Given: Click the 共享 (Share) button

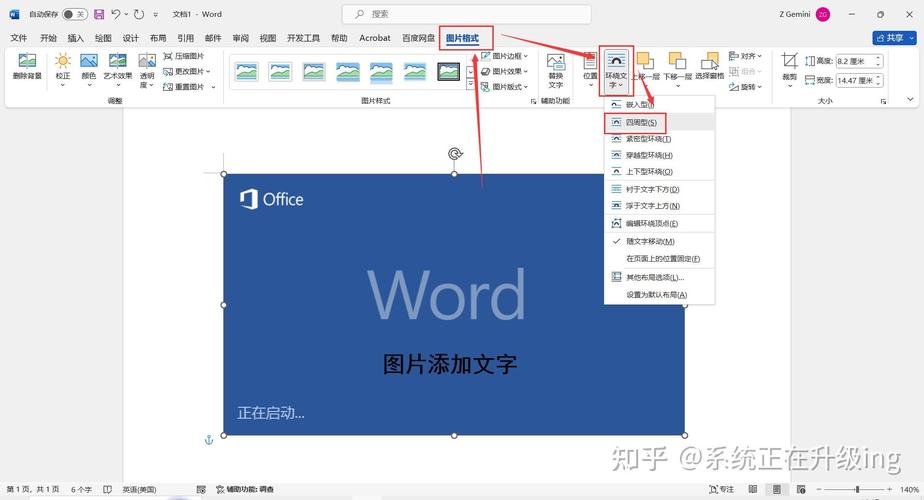Looking at the screenshot, I should click(894, 38).
